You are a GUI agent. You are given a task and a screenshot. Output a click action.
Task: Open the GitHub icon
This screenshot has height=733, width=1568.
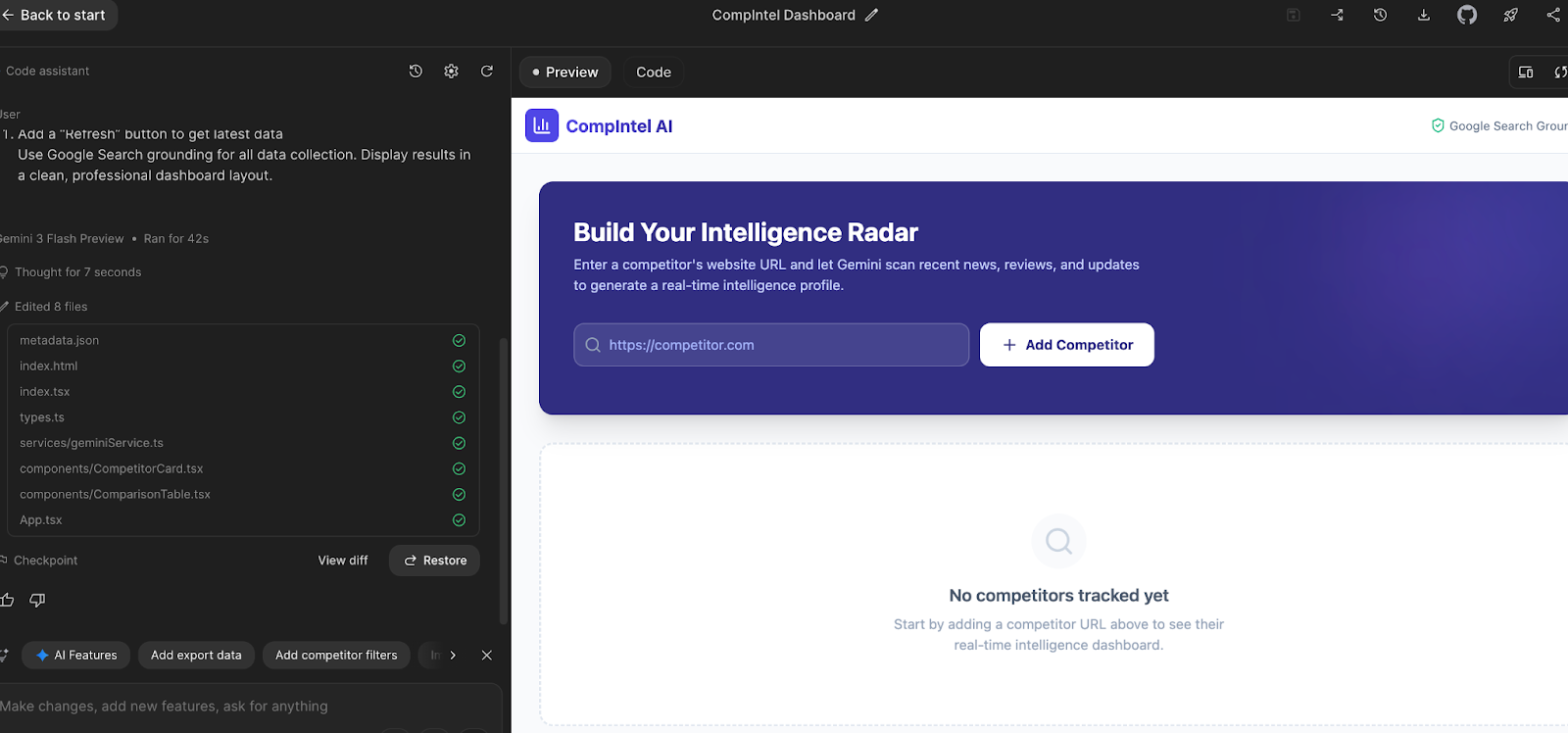1467,15
